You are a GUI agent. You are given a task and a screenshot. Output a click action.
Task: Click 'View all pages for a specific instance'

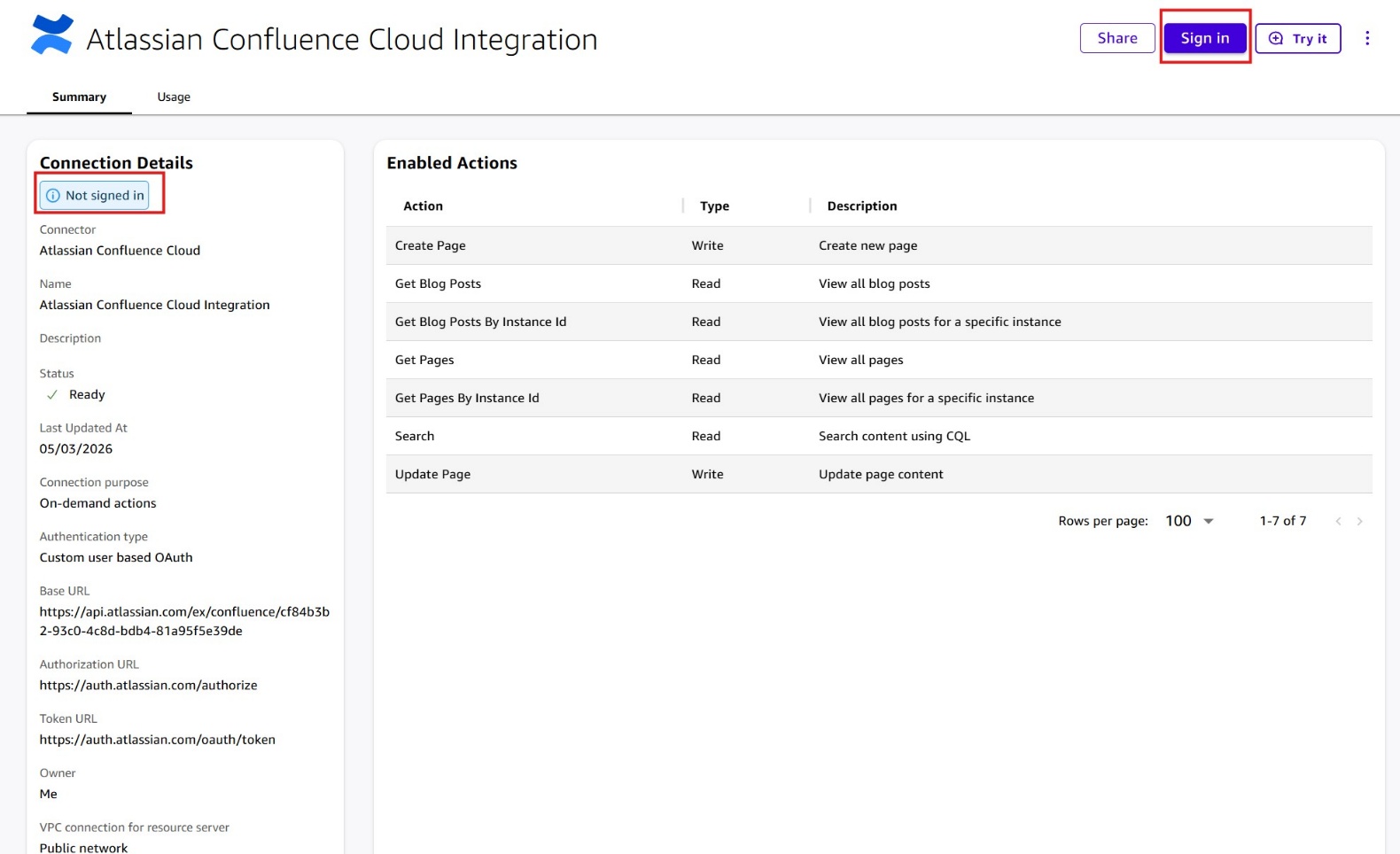pyautogui.click(x=926, y=398)
